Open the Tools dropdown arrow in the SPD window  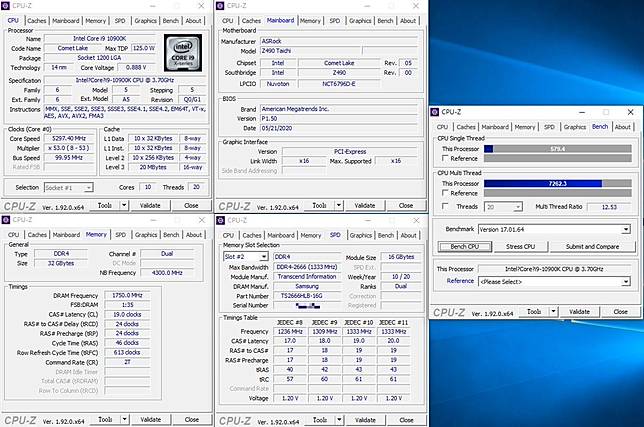tap(339, 420)
